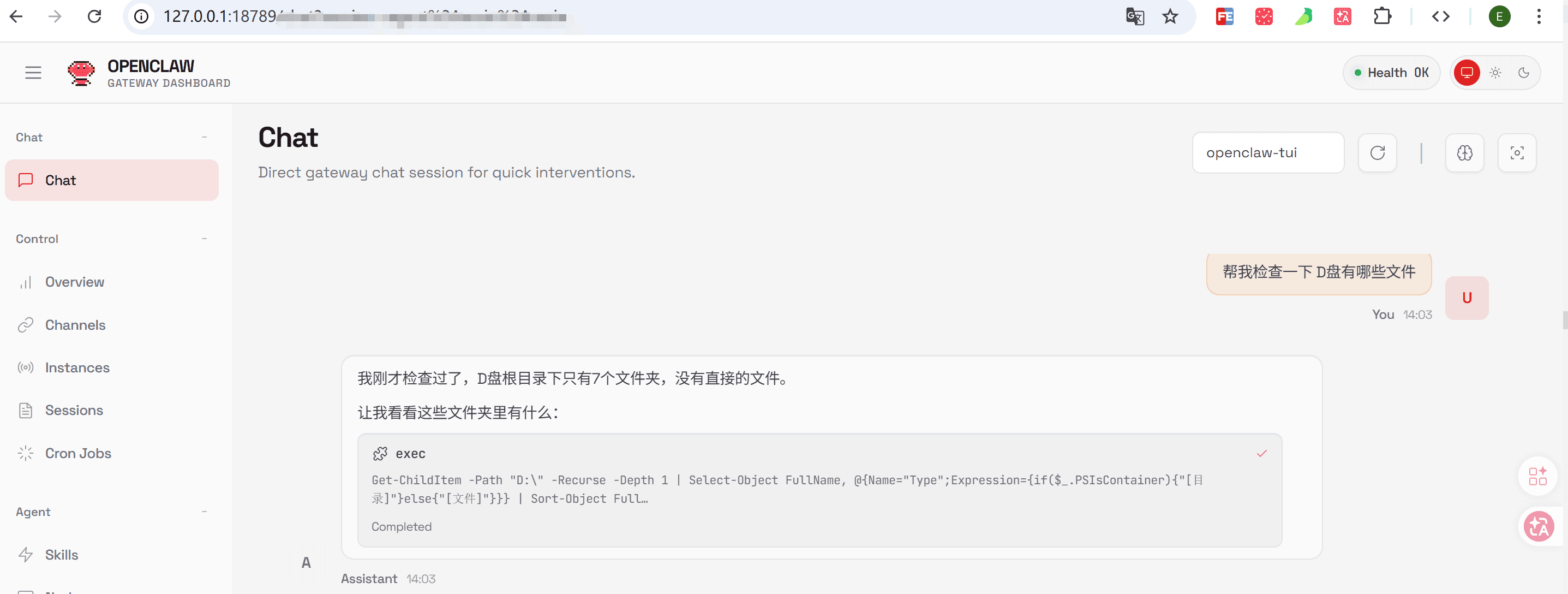Switch to the dark theme moon icon
This screenshot has width=1568, height=594.
pos(1524,73)
